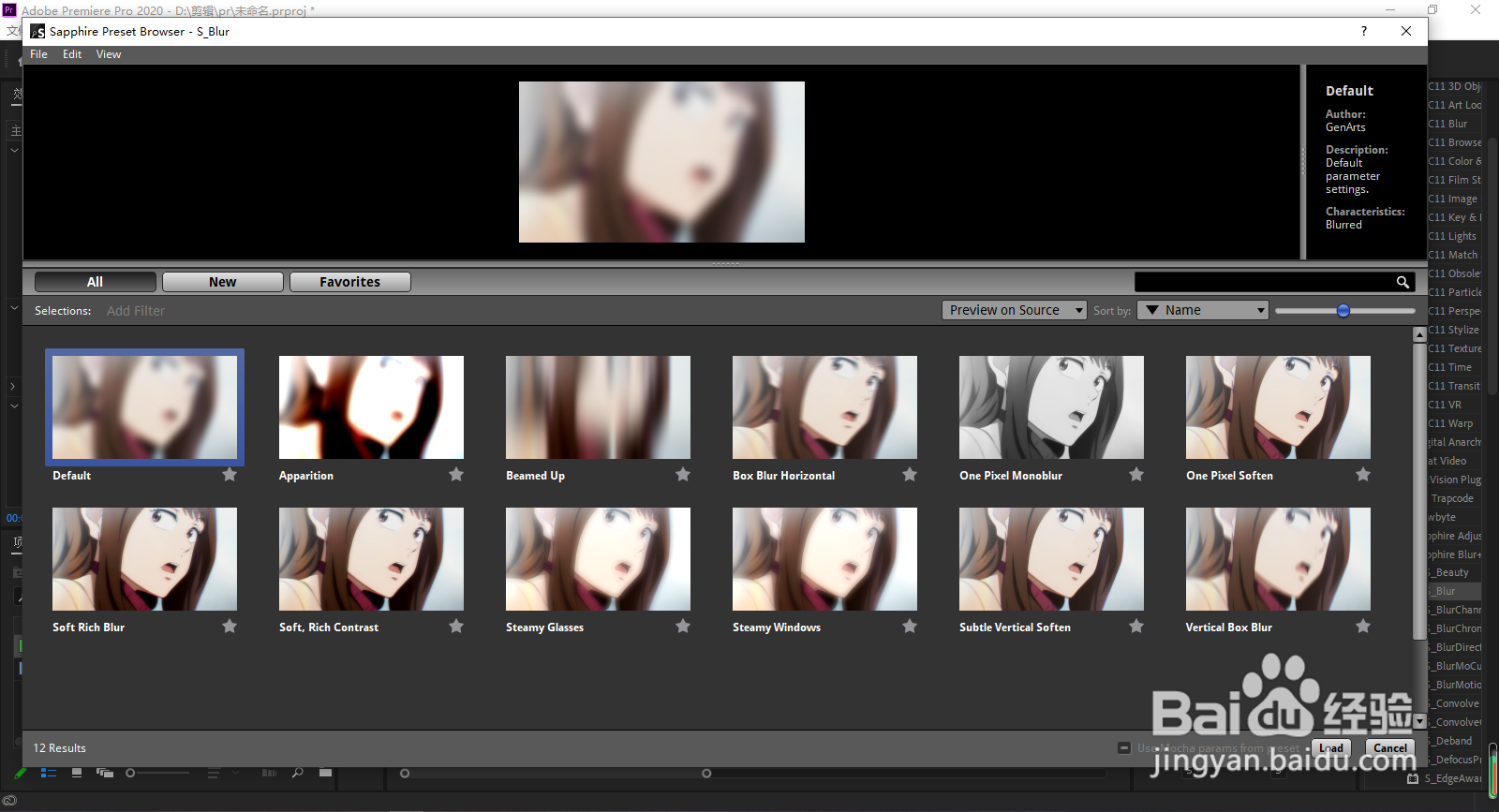Select the Steamy Glasses thumbnail

pyautogui.click(x=598, y=559)
